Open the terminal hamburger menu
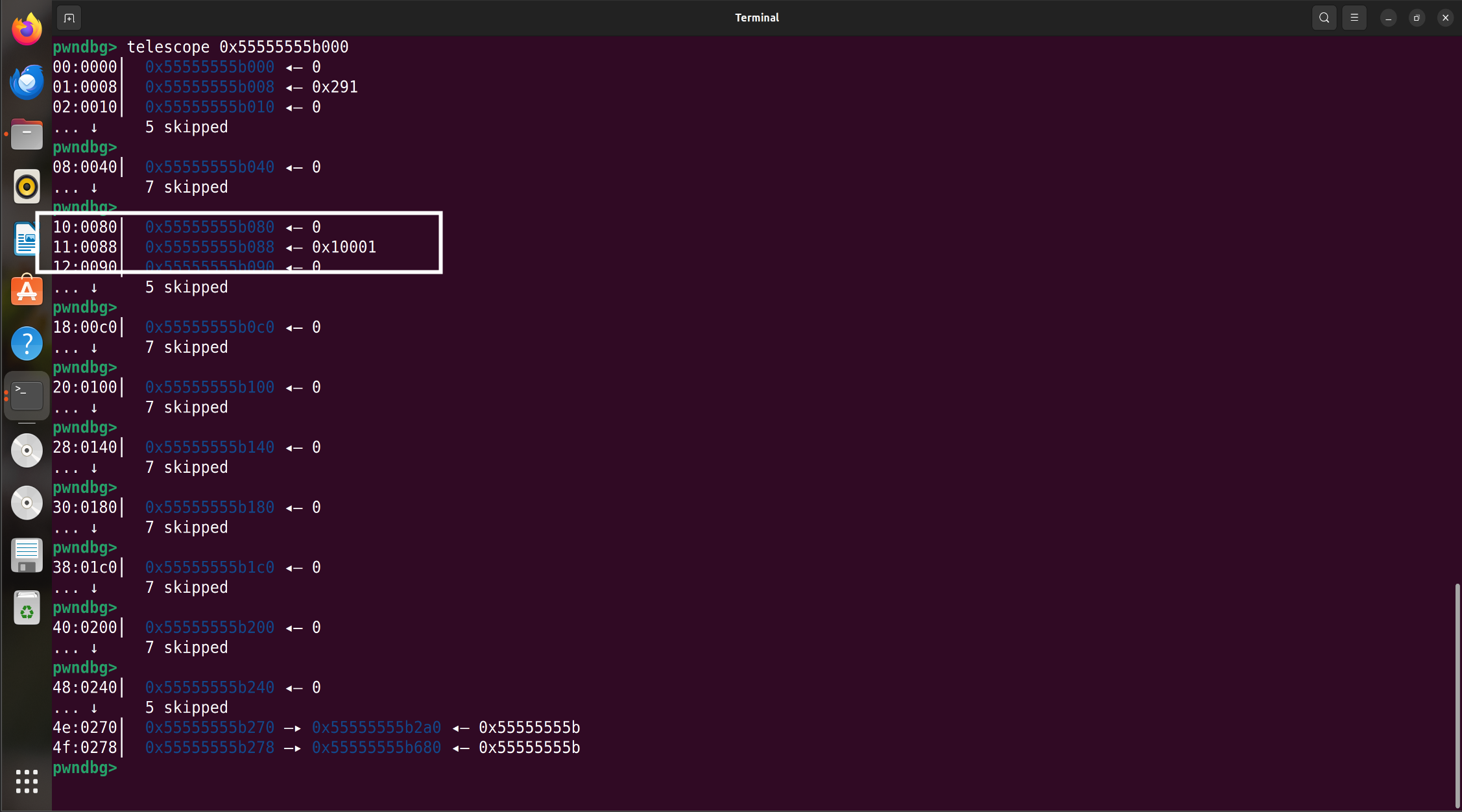Image resolution: width=1462 pixels, height=812 pixels. pyautogui.click(x=1354, y=18)
